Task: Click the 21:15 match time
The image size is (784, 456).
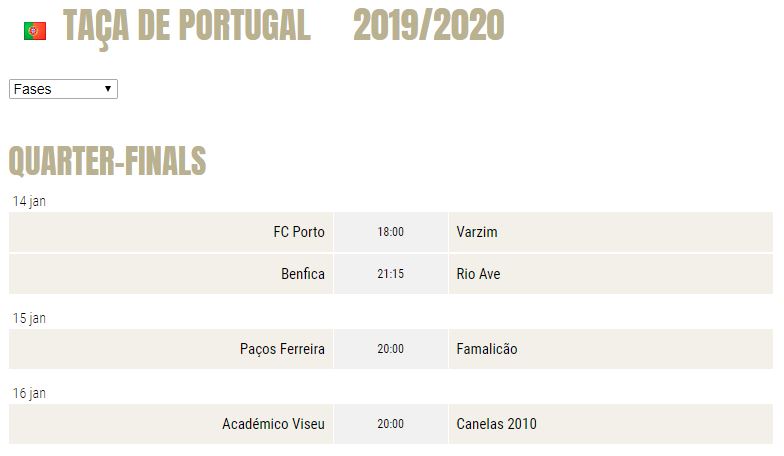Action: [x=390, y=274]
